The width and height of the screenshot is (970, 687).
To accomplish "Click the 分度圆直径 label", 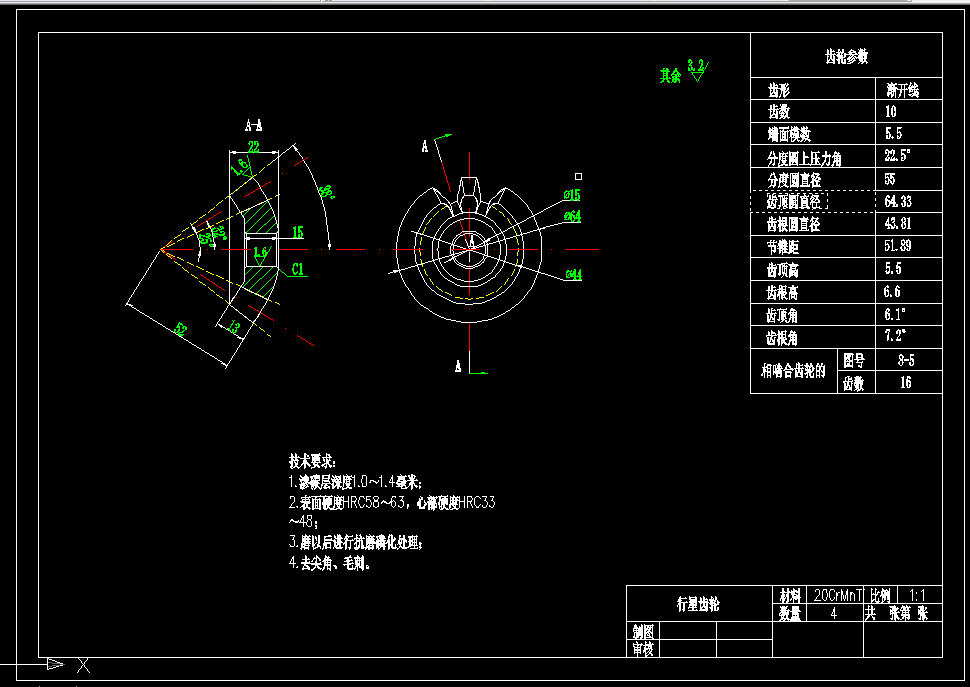I will 794,180.
